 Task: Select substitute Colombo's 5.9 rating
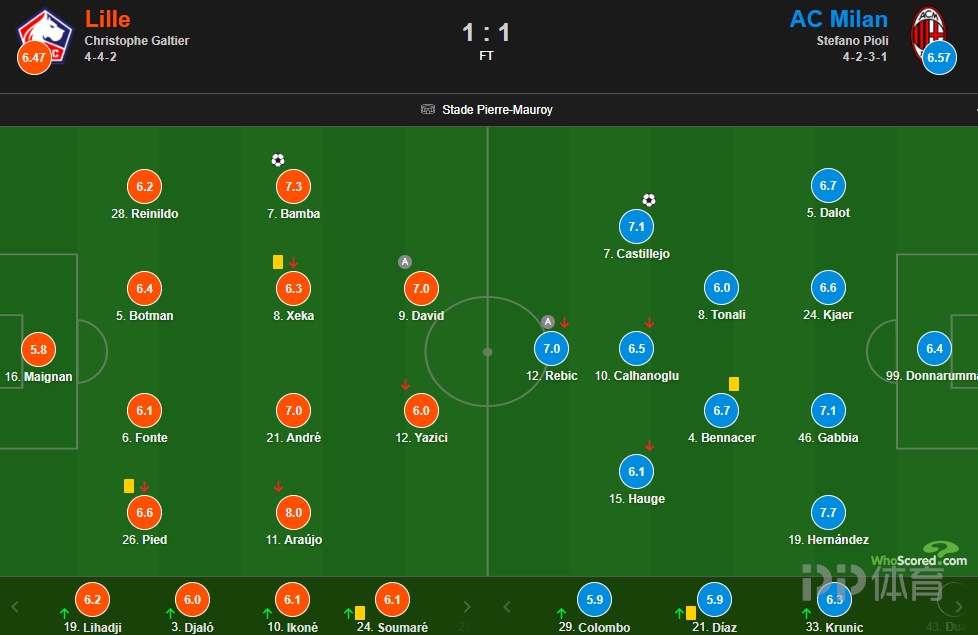coord(594,599)
